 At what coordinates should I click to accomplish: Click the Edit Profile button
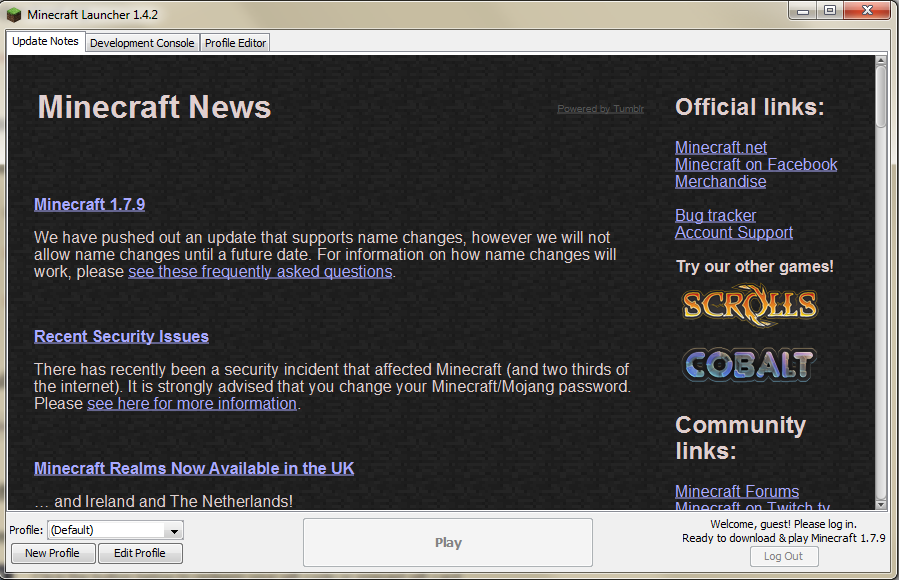coord(140,553)
